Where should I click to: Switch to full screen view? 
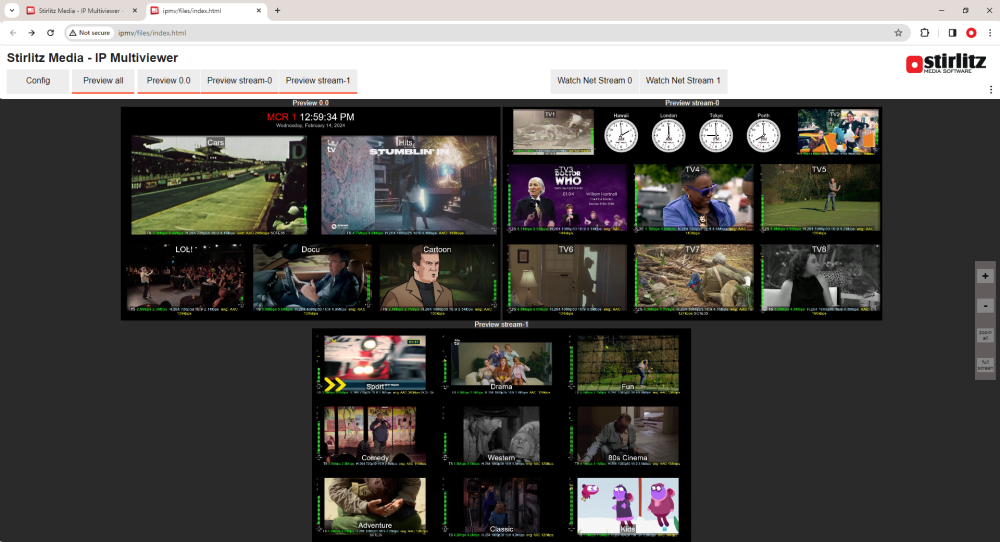pos(985,365)
